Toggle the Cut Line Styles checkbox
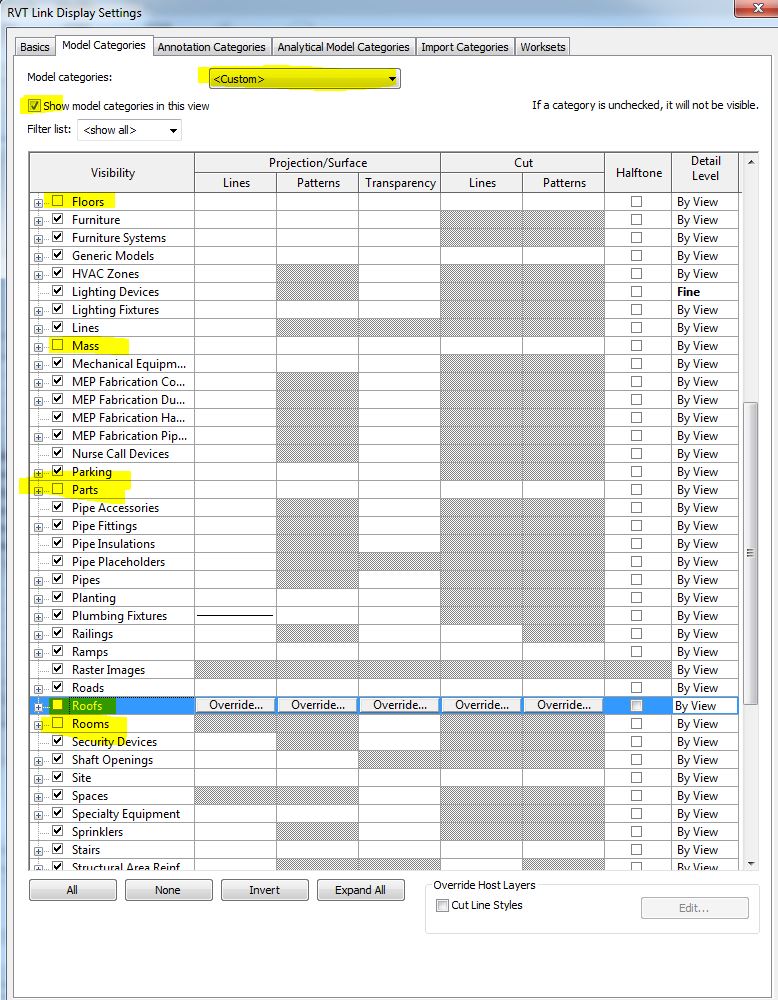The image size is (778, 1000). [442, 906]
